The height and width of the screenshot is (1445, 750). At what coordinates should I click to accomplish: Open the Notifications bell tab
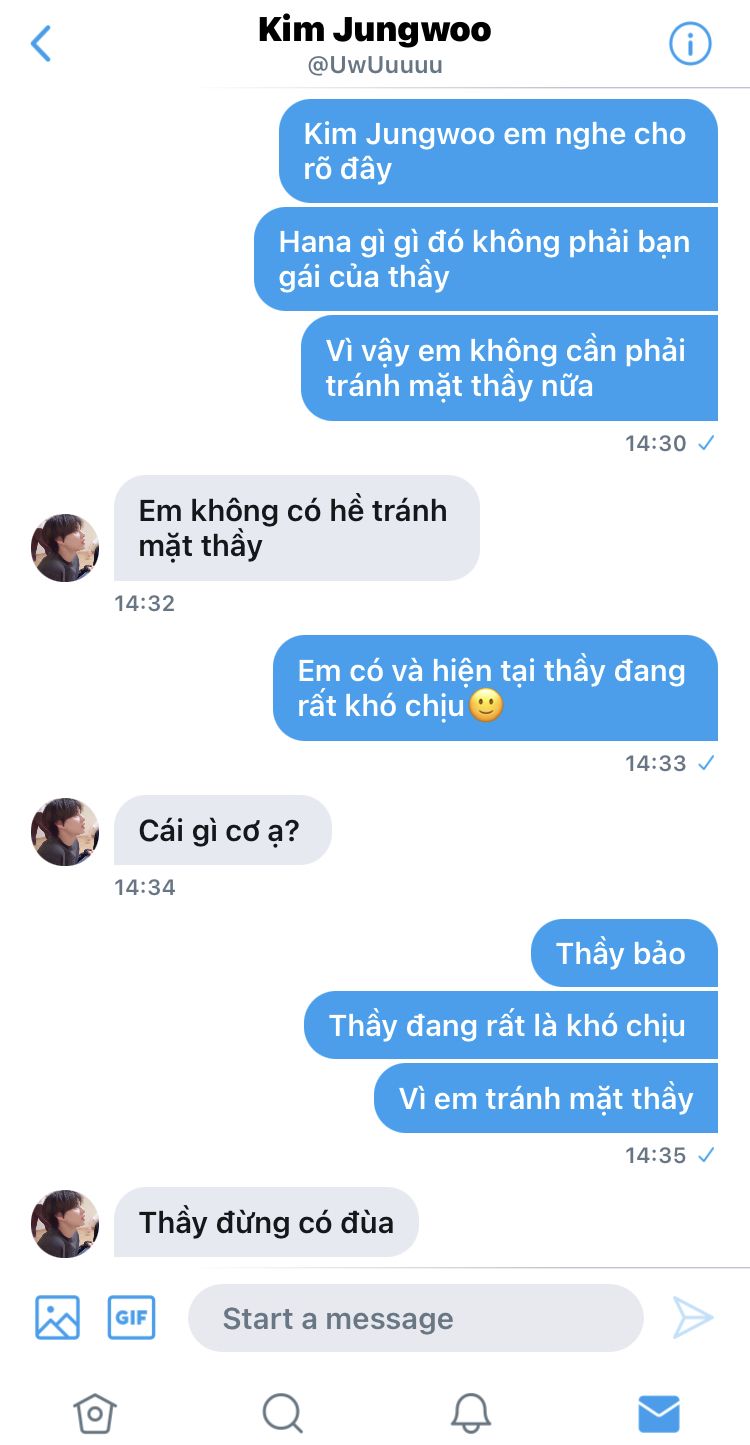click(x=470, y=1413)
